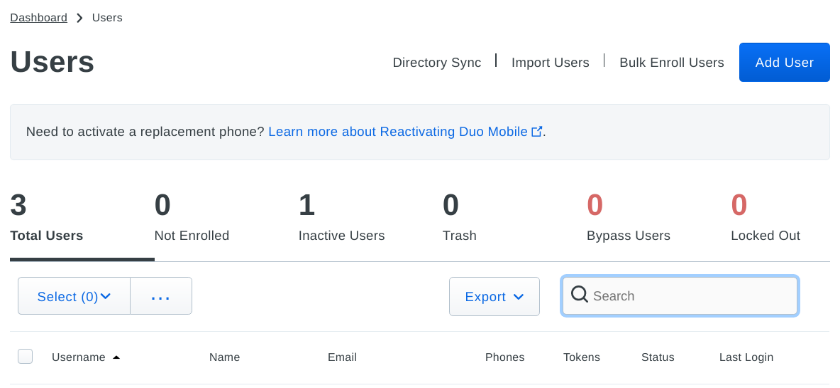The image size is (840, 388).
Task: Tick the select-all checkbox in table header
Action: [25, 356]
